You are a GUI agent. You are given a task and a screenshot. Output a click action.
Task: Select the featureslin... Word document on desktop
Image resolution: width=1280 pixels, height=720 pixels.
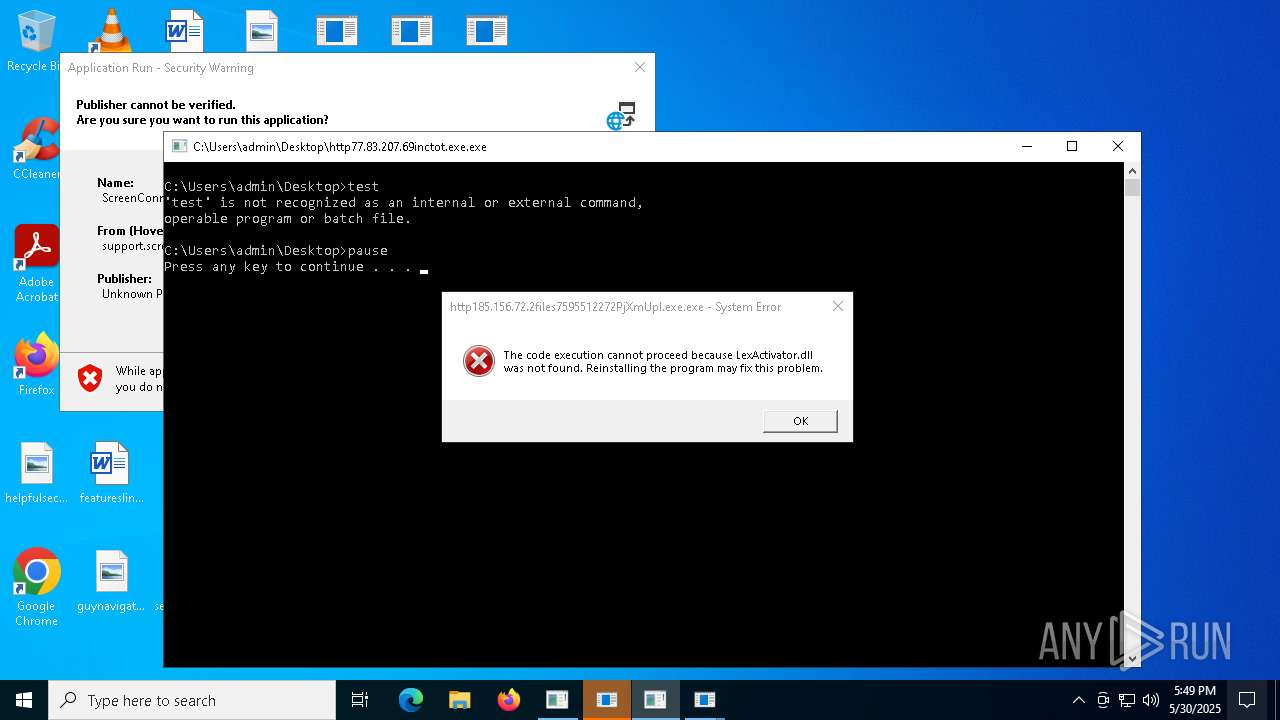111,473
